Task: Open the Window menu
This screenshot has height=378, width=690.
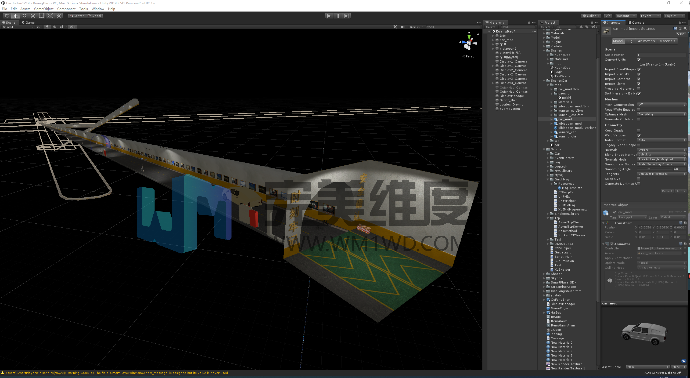Action: (97, 8)
